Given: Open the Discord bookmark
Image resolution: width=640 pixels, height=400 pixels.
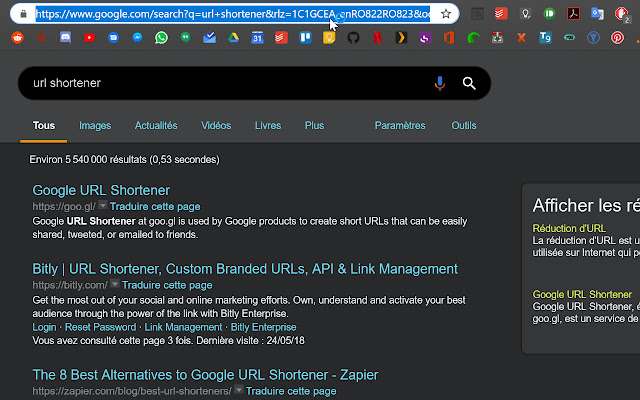Looking at the screenshot, I should point(65,38).
